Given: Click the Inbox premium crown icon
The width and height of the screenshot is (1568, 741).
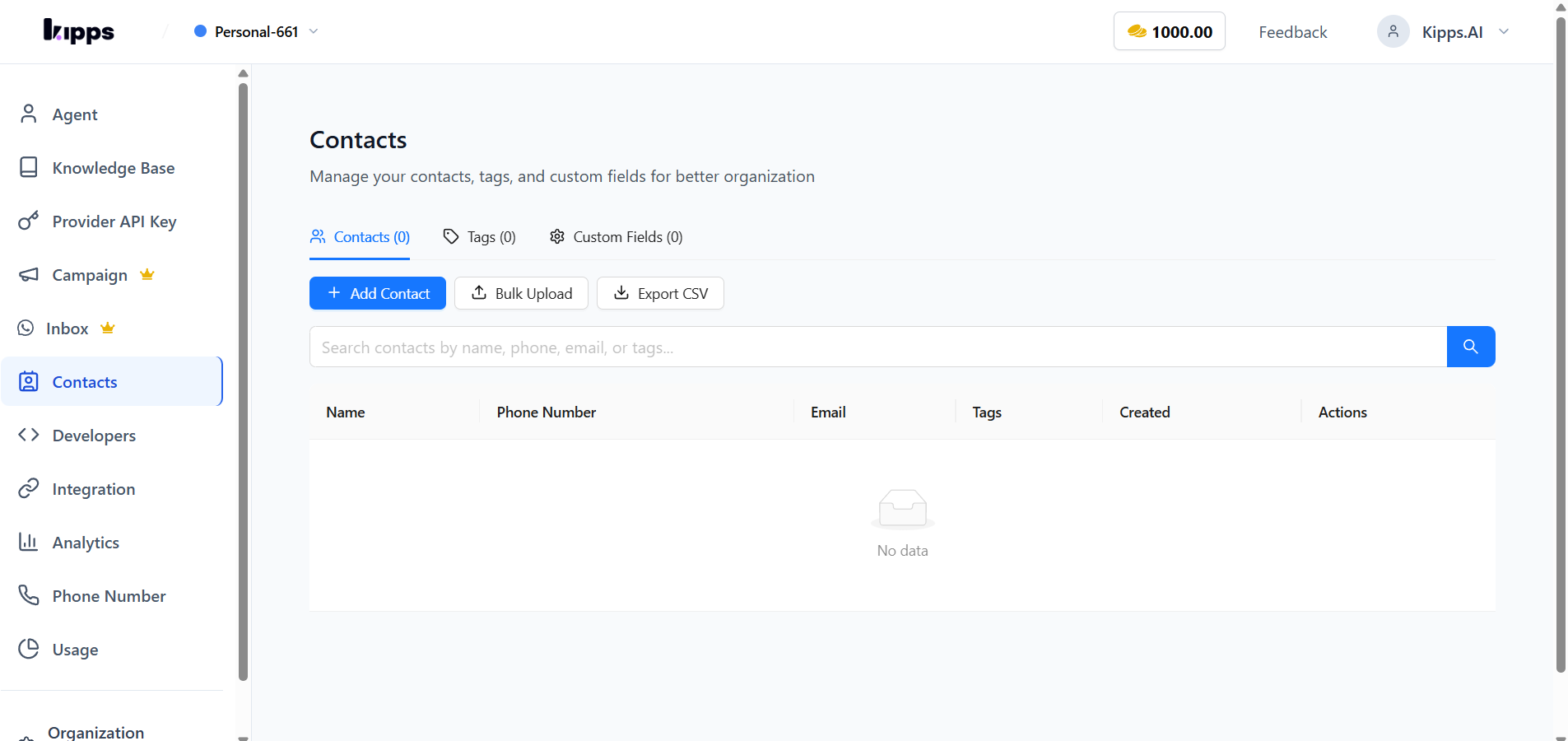Looking at the screenshot, I should [108, 328].
